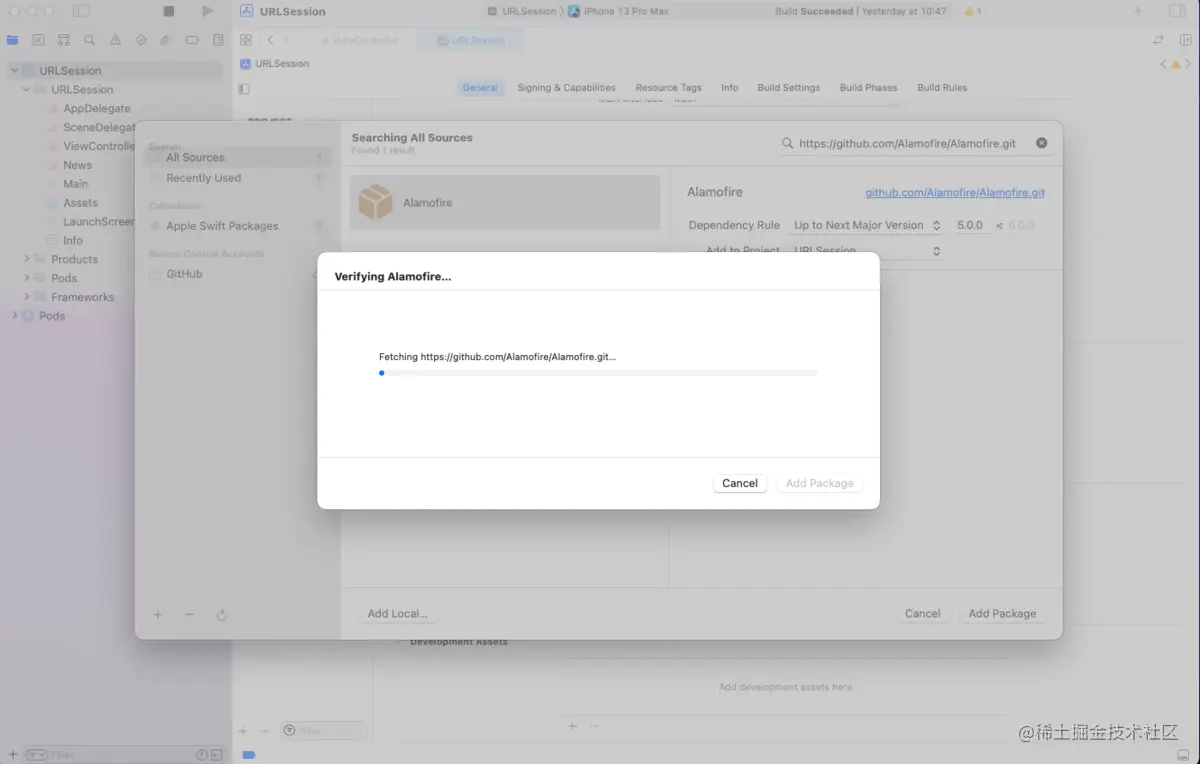Switch to the Signing & Capabilities tab
The image size is (1200, 764).
566,88
